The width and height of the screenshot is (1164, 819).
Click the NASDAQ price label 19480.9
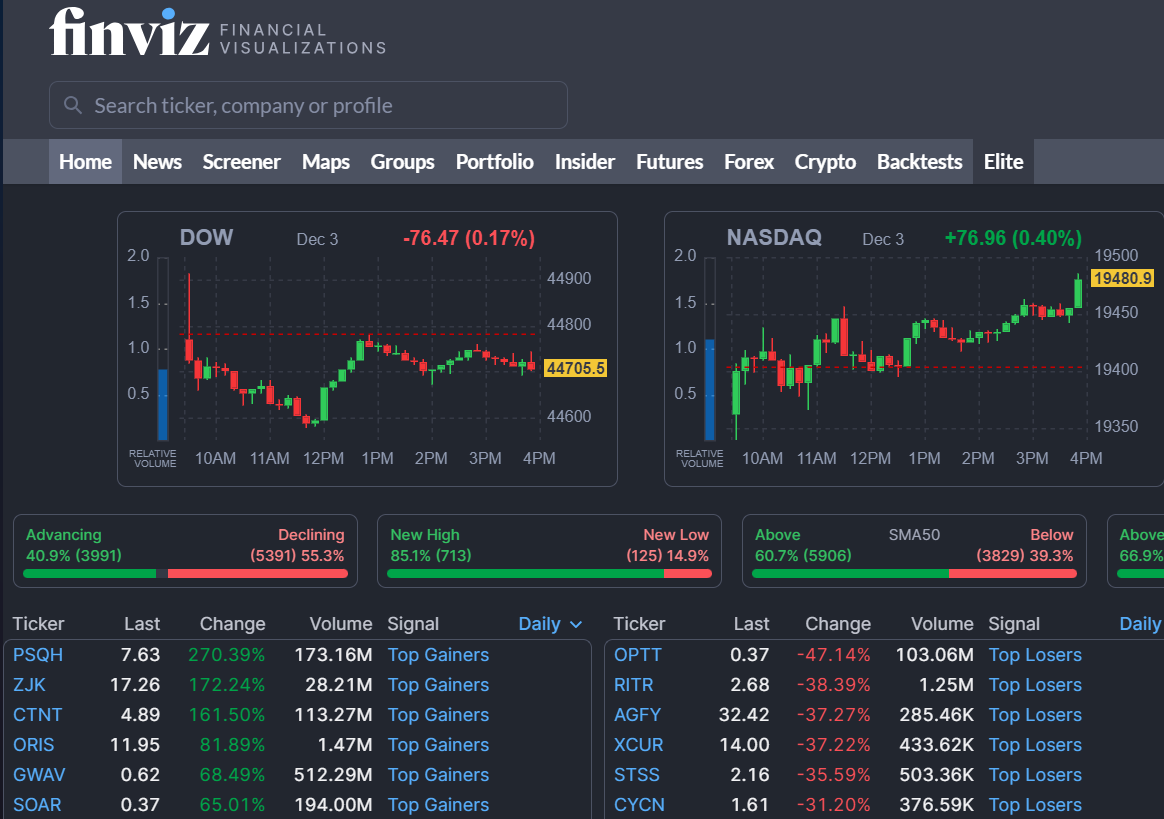(1122, 278)
